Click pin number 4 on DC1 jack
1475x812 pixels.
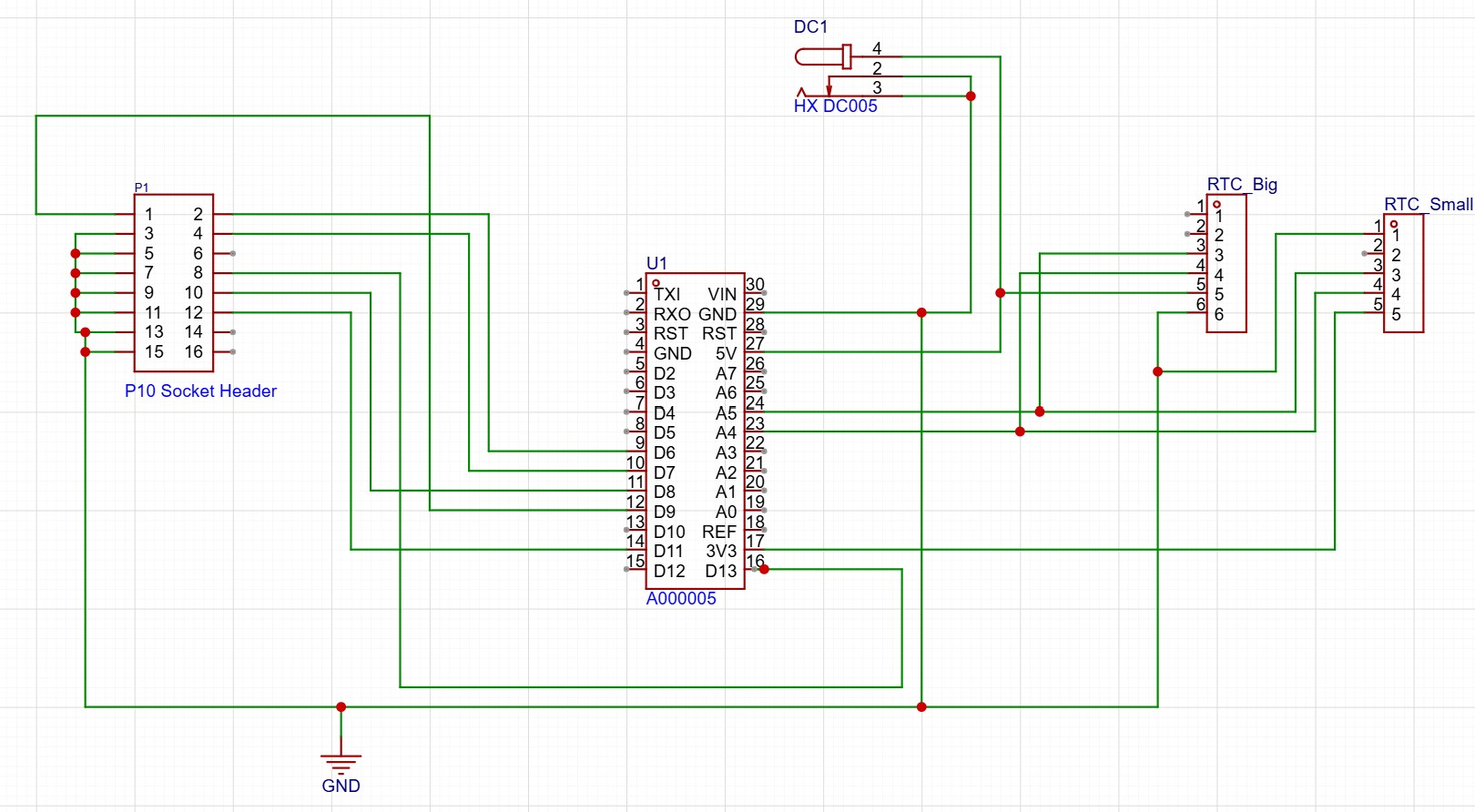877,48
